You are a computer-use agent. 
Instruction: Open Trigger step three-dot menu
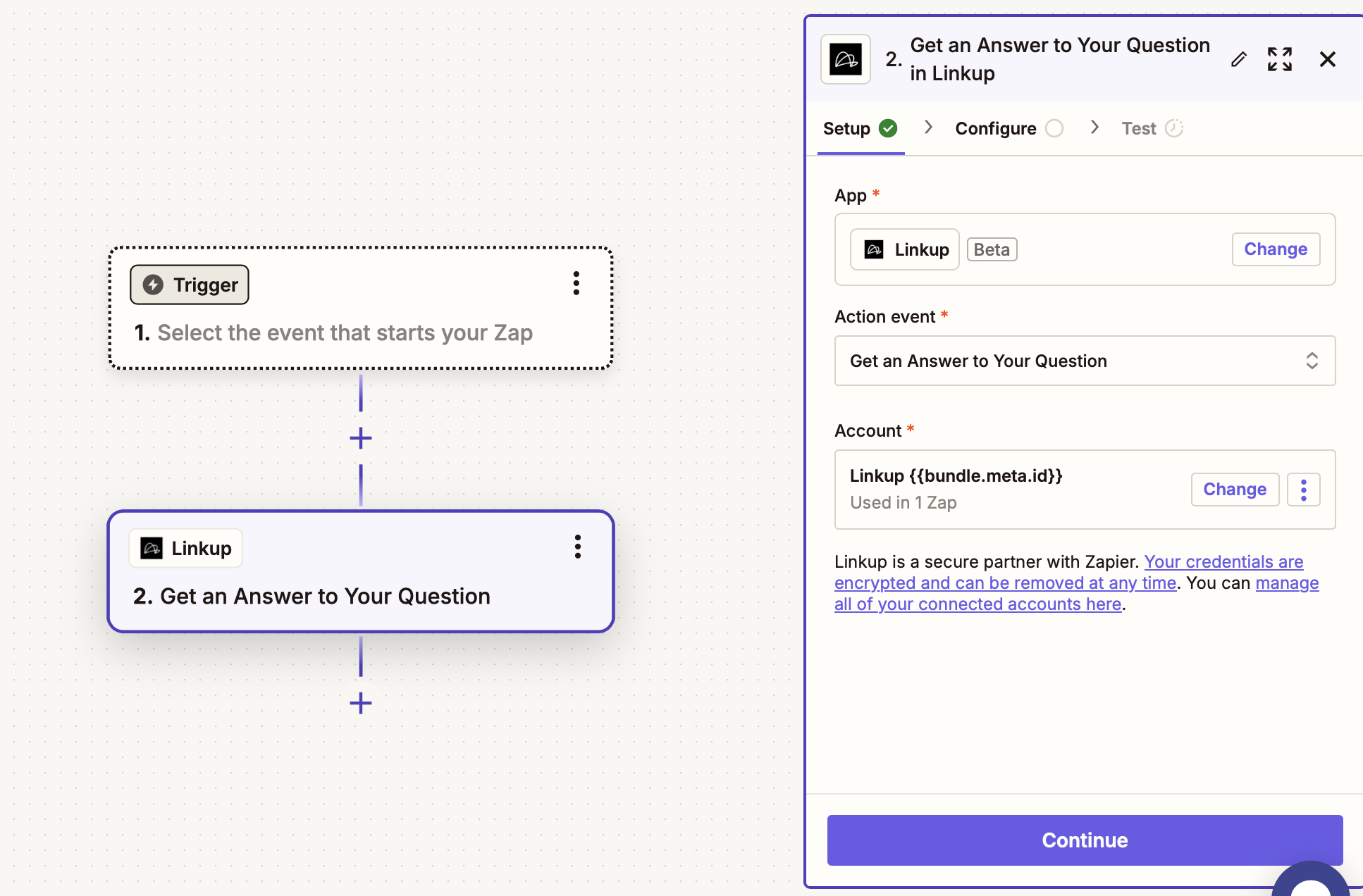[x=576, y=283]
